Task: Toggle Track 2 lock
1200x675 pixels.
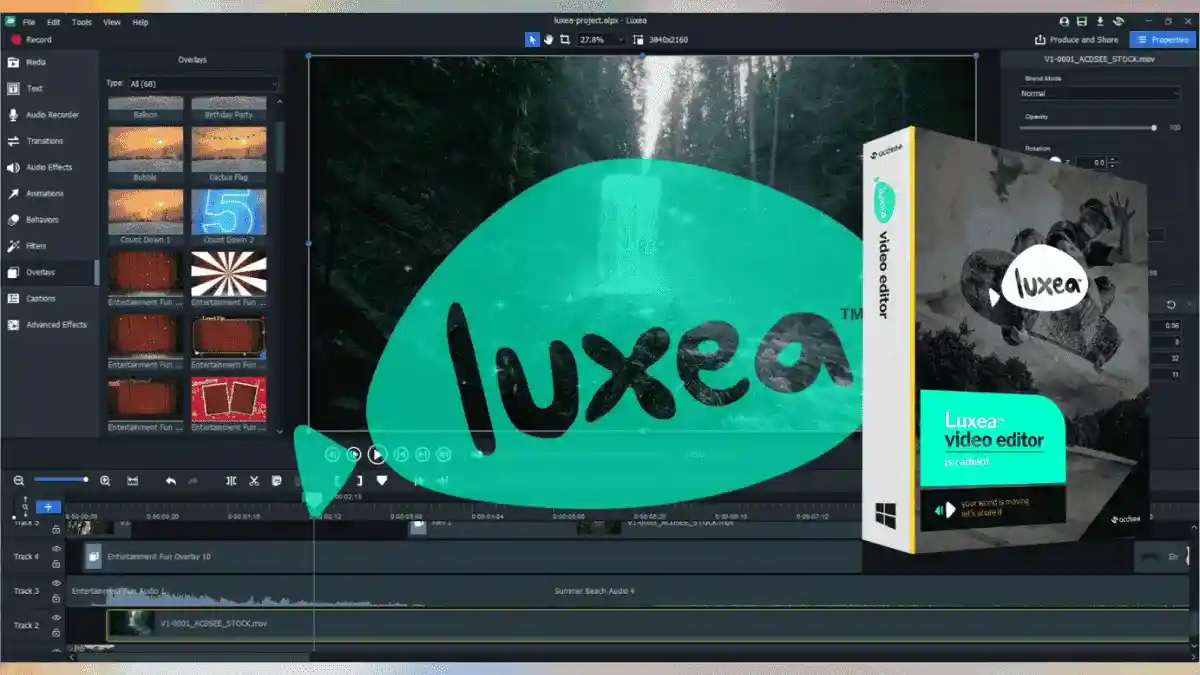Action: click(56, 632)
